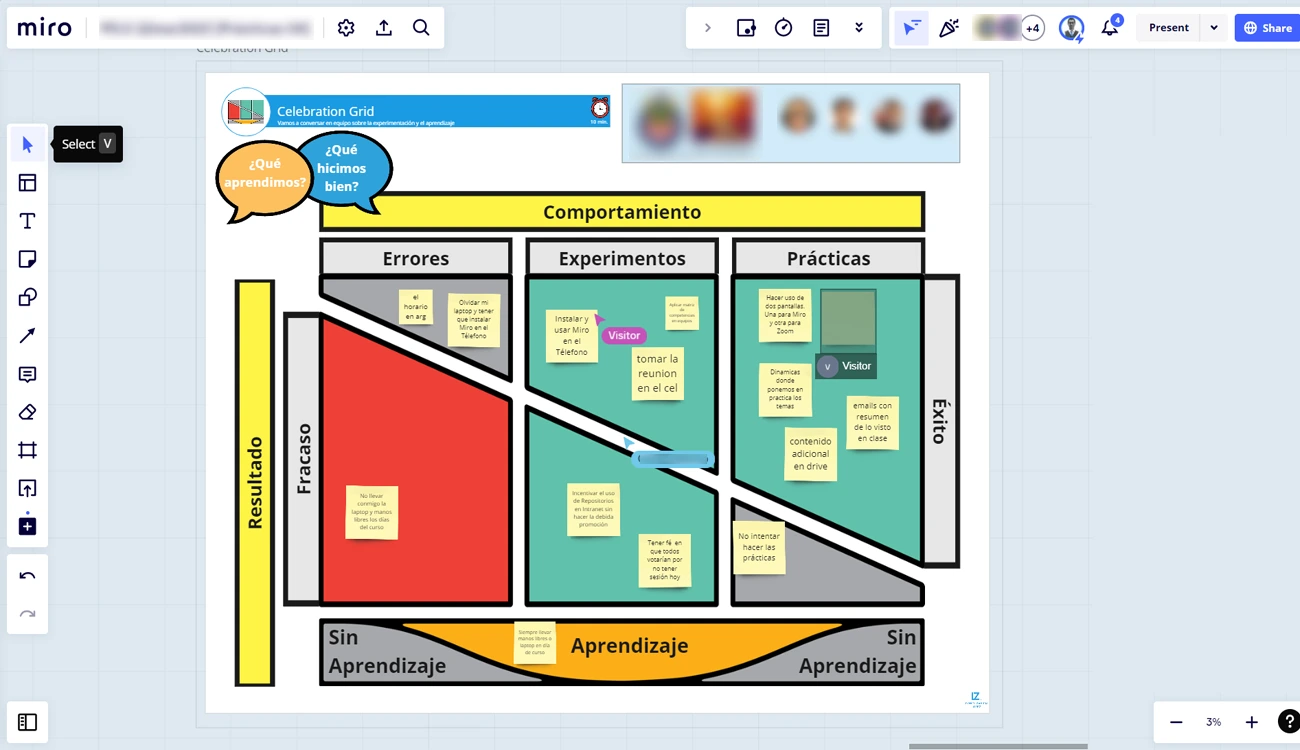This screenshot has width=1300, height=750.
Task: Select the Shapes tool
Action: coord(27,298)
